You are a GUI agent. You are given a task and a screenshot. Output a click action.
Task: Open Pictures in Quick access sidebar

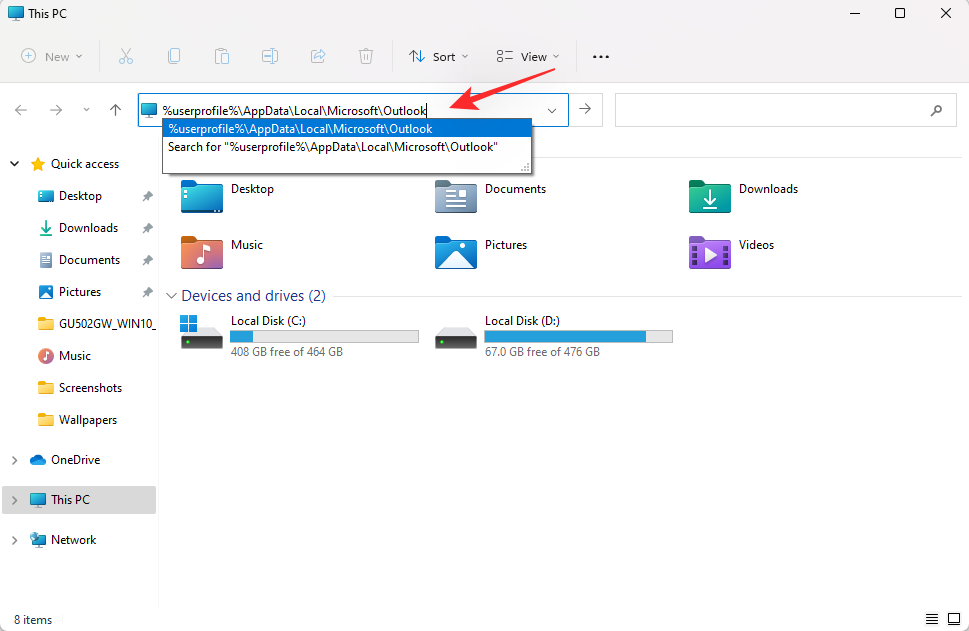(x=79, y=292)
